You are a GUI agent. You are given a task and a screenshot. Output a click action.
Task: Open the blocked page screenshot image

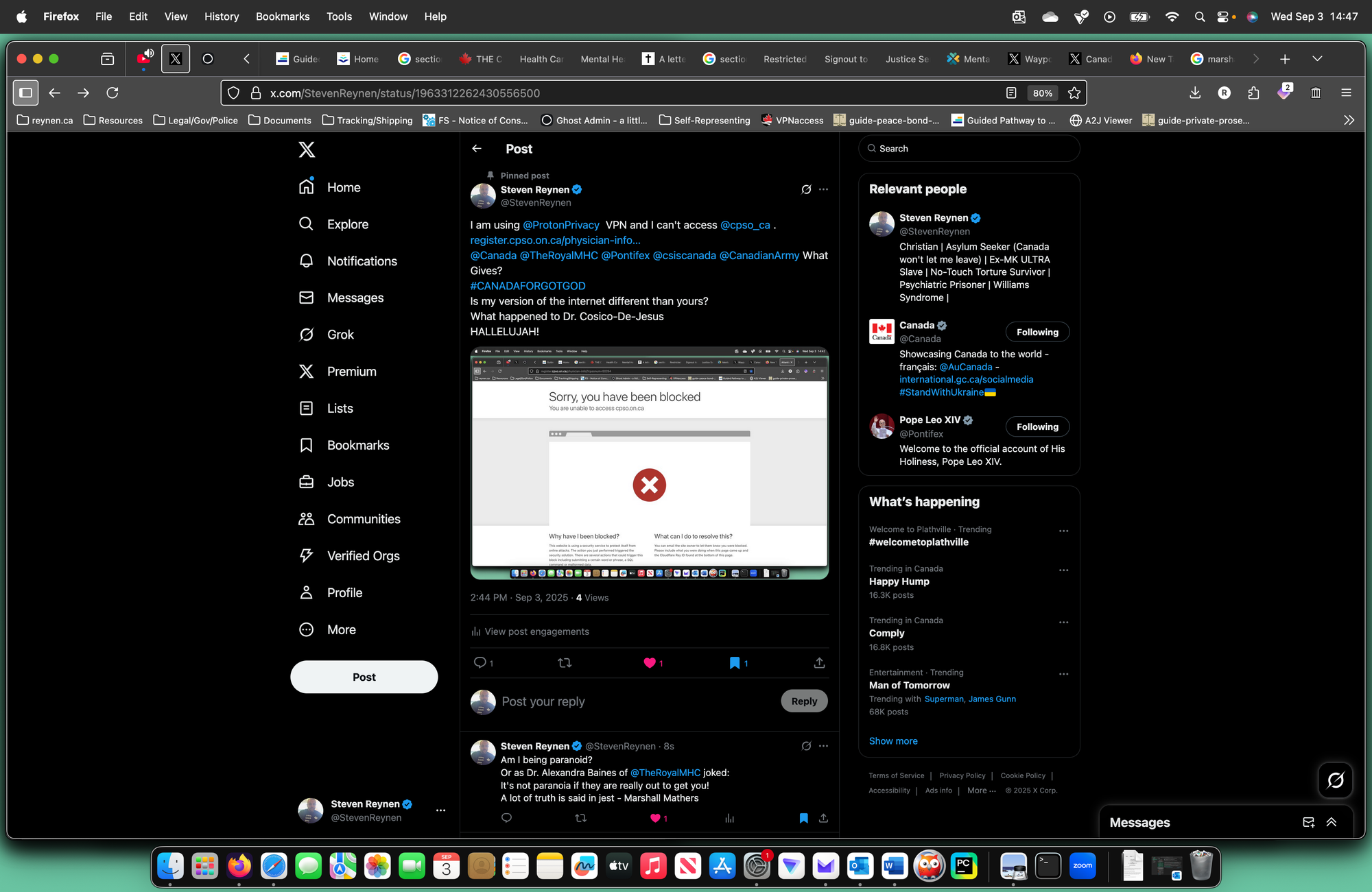coord(649,463)
